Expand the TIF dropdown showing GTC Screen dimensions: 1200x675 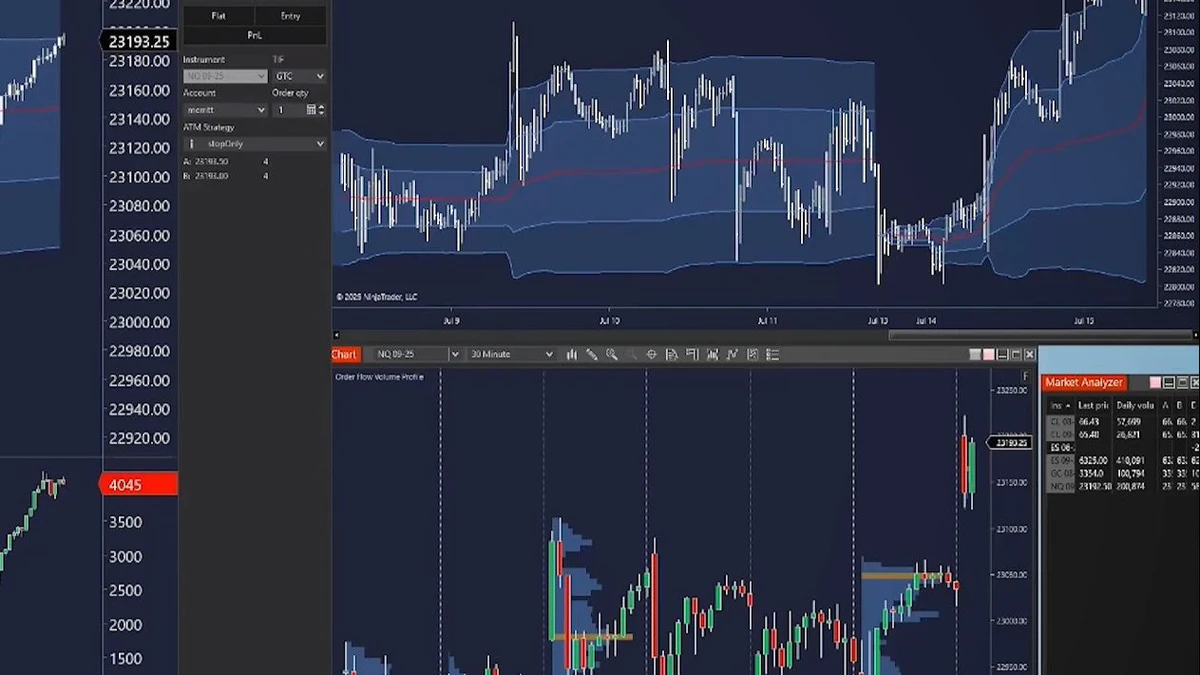tap(300, 76)
